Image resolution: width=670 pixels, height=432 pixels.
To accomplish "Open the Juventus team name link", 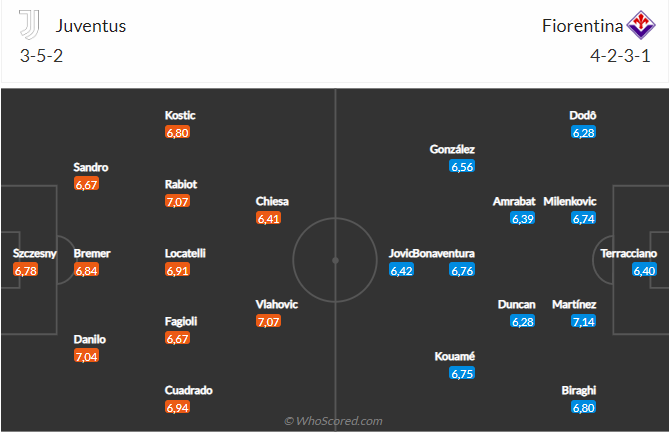I will click(x=91, y=26).
